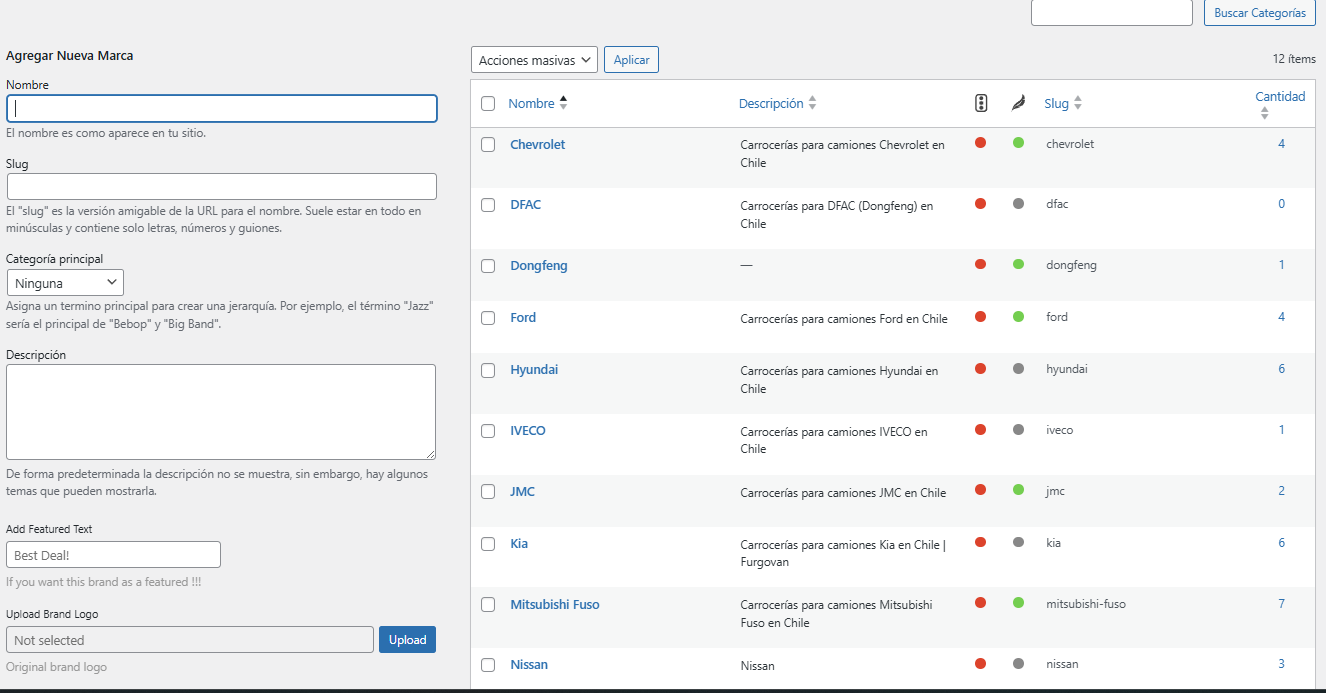
Task: Select the Mitsubishi Fuso row checkbox
Action: click(x=488, y=605)
